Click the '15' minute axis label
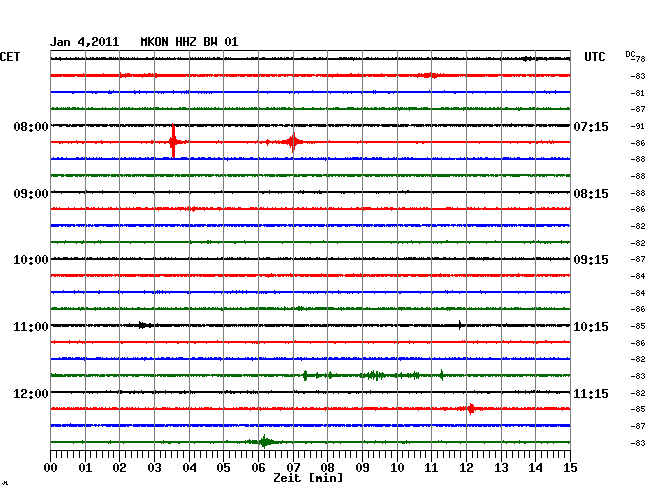The image size is (650, 494). click(570, 468)
